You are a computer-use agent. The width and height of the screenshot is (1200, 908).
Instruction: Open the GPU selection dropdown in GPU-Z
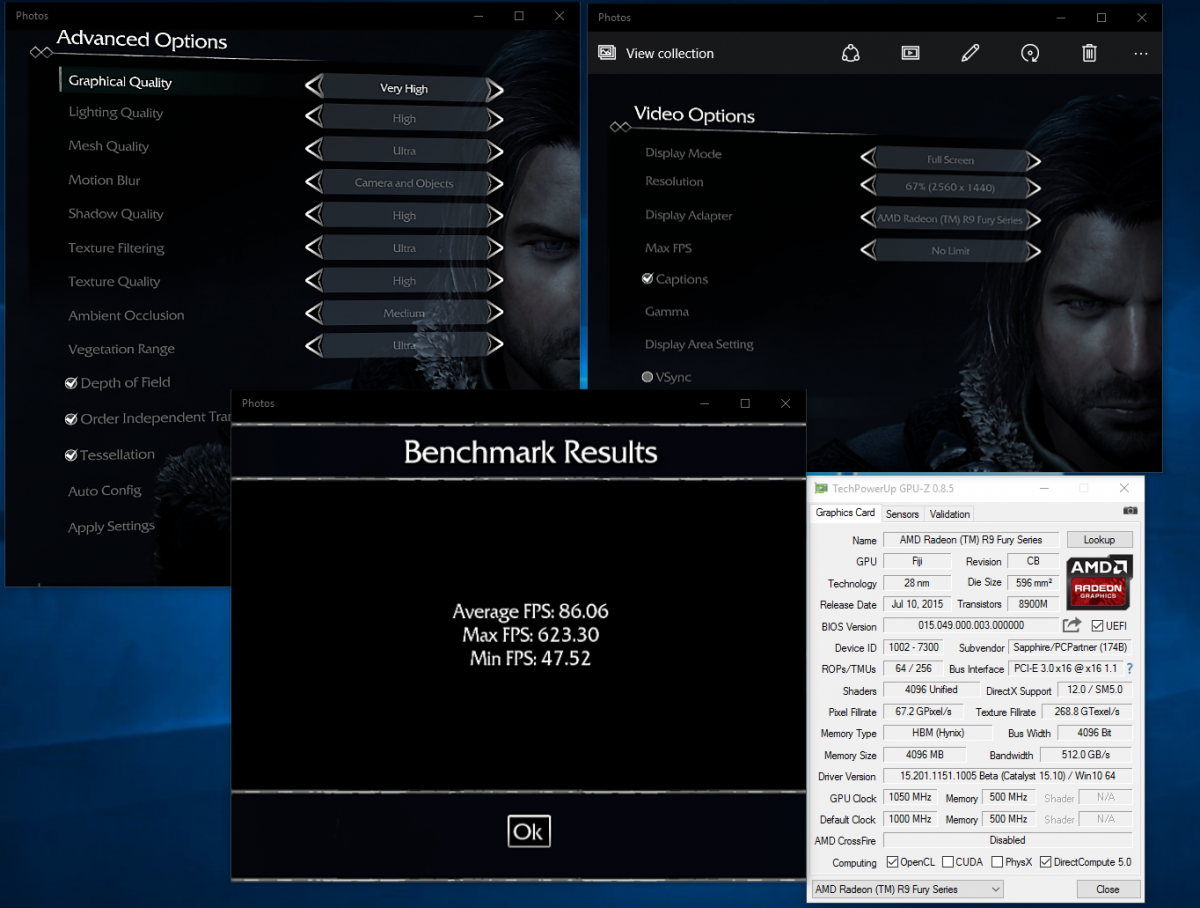(x=907, y=889)
